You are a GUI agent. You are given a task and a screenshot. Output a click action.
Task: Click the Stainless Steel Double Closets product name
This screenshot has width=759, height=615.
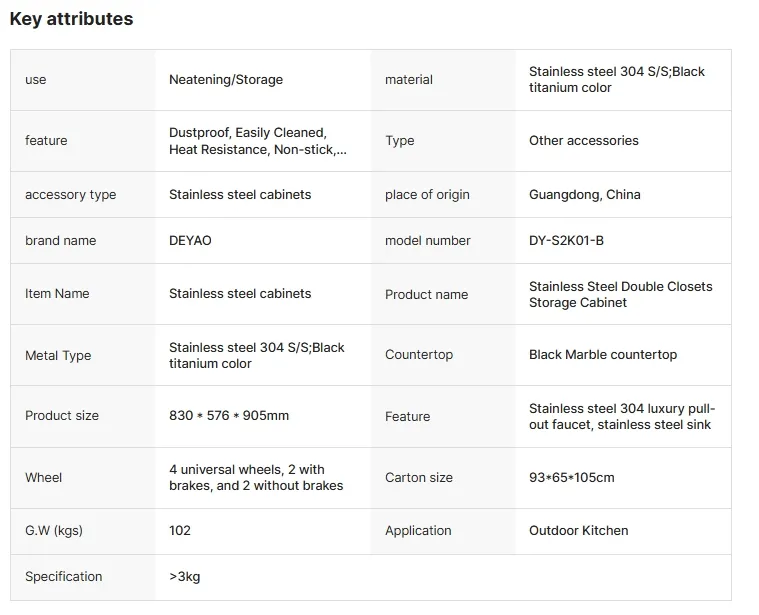[x=620, y=294]
